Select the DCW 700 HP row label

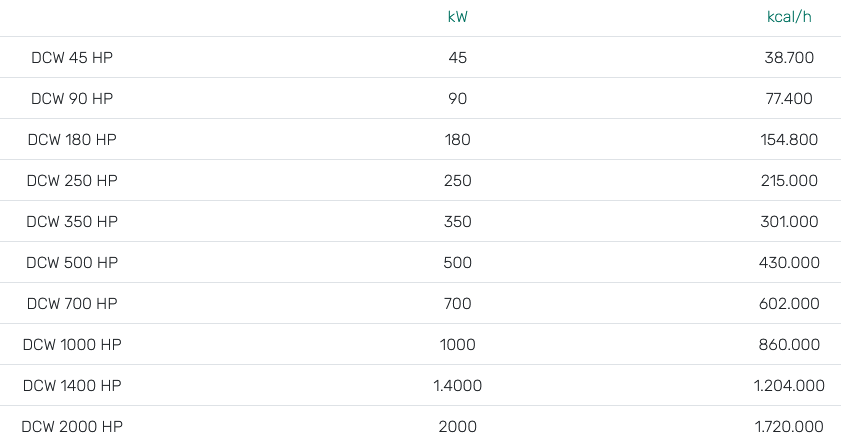pyautogui.click(x=72, y=304)
